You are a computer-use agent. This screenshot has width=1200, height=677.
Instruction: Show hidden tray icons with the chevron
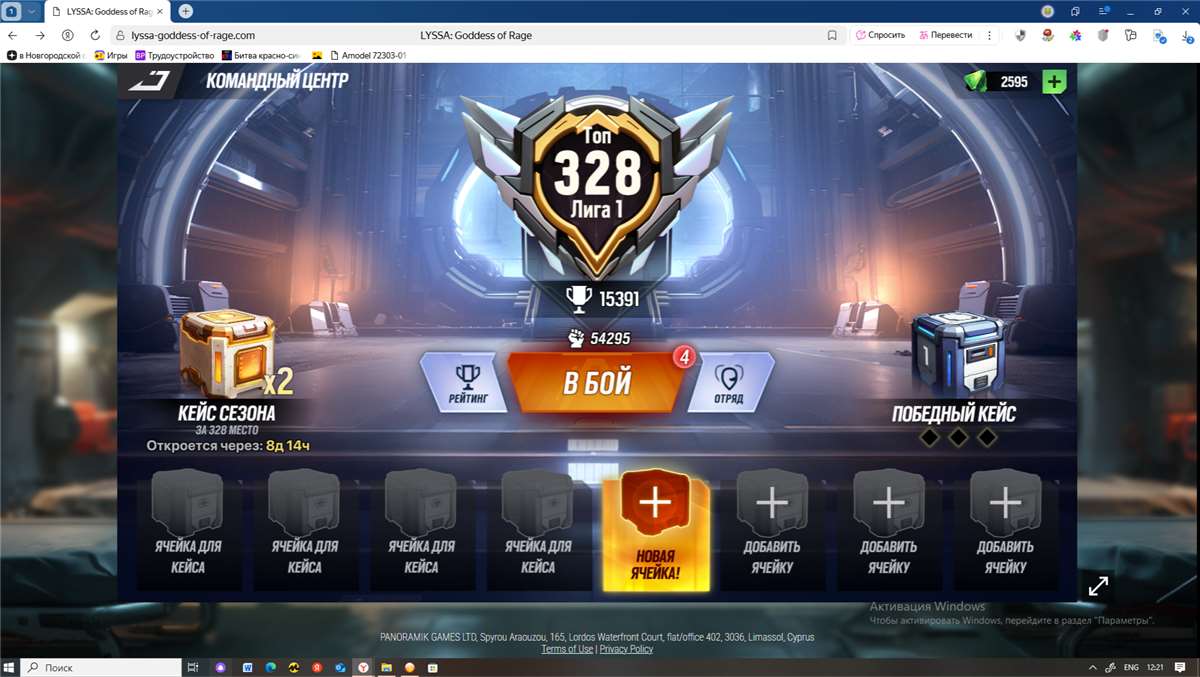point(1091,667)
